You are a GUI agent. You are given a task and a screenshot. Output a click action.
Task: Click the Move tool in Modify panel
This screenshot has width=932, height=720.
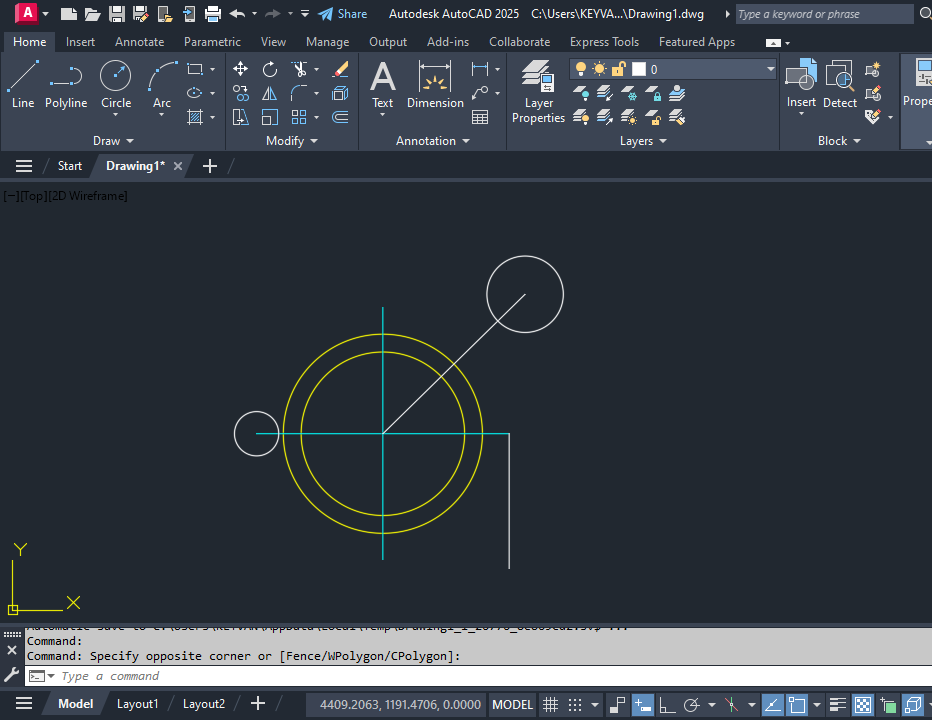[241, 69]
